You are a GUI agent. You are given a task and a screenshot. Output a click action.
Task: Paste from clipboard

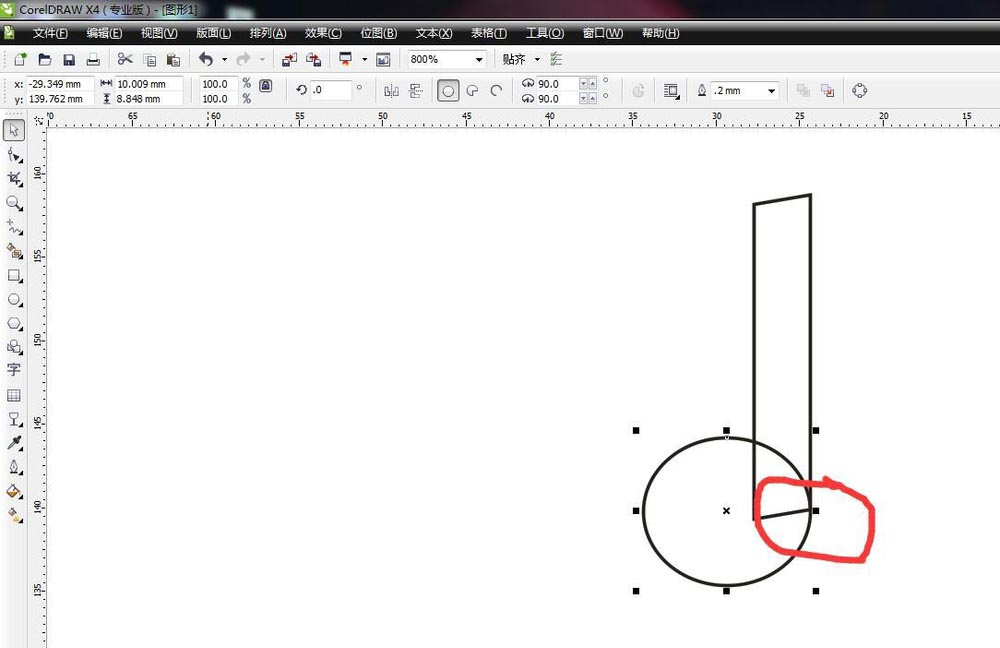[173, 60]
